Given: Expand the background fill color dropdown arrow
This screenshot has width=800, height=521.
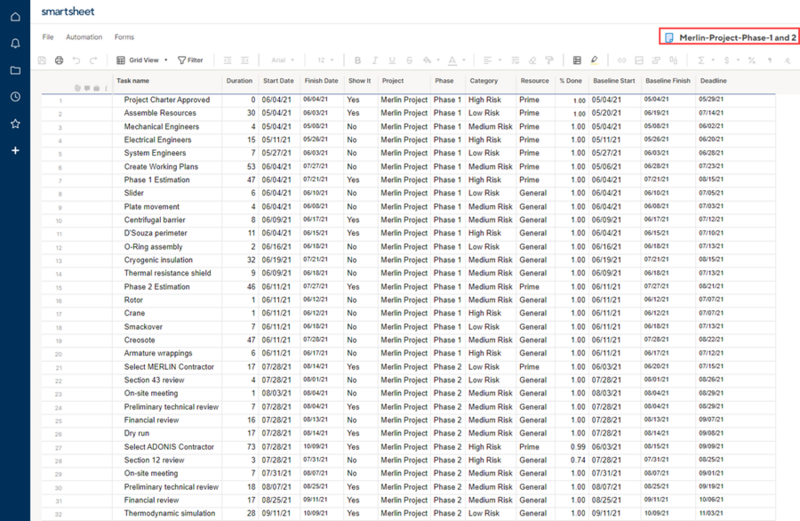Looking at the screenshot, I should 438,60.
